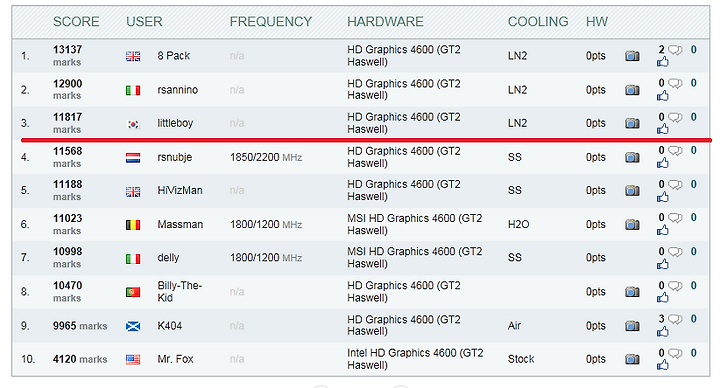Sort by the SCORE column header
Viewport: 720px width, 388px height.
pos(76,22)
